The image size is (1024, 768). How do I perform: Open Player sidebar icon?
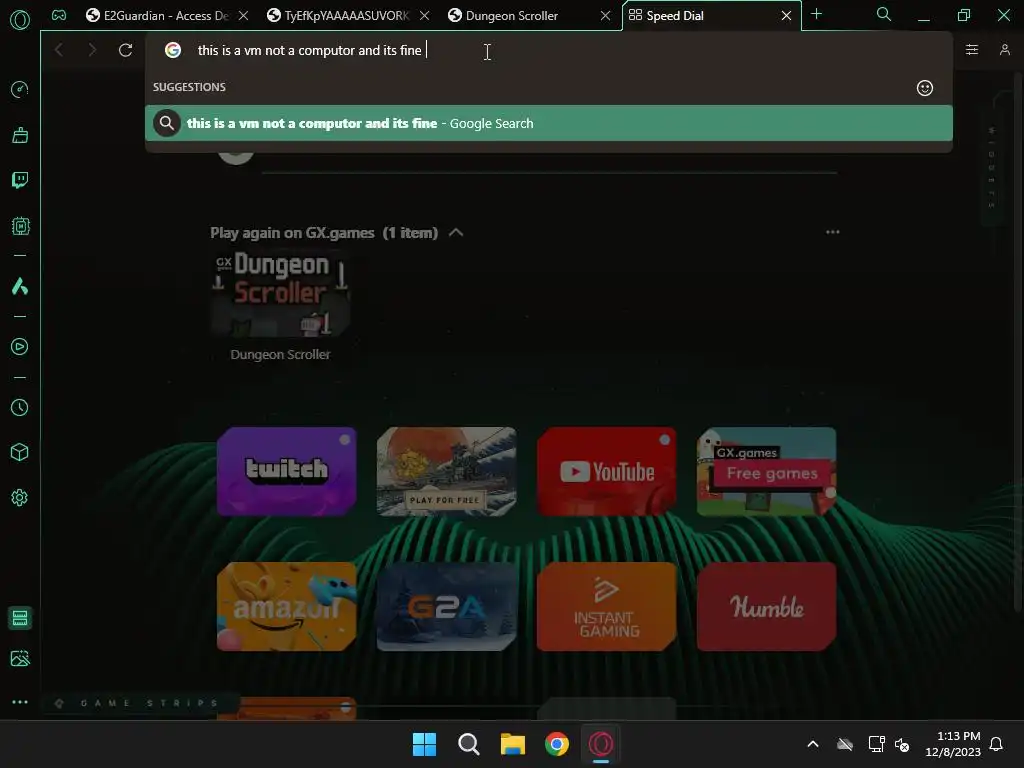click(x=20, y=347)
